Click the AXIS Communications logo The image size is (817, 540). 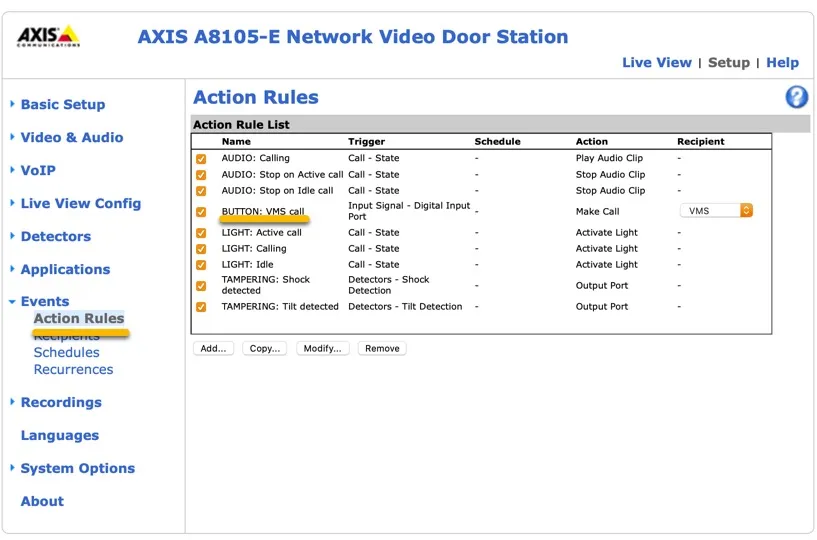pyautogui.click(x=48, y=35)
